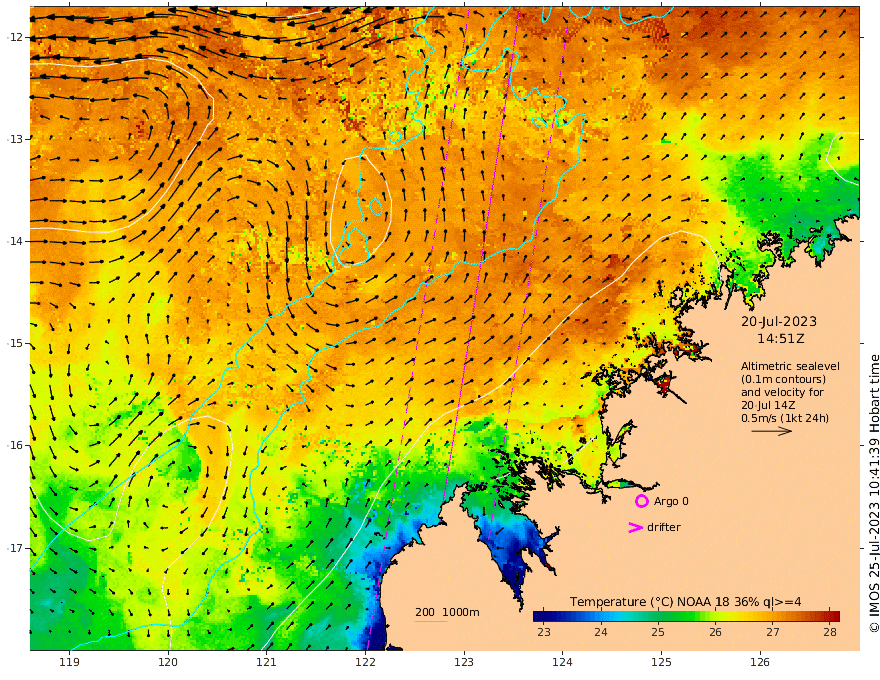880x680 pixels.
Task: Click latitude axis label -17
Action: coord(15,548)
